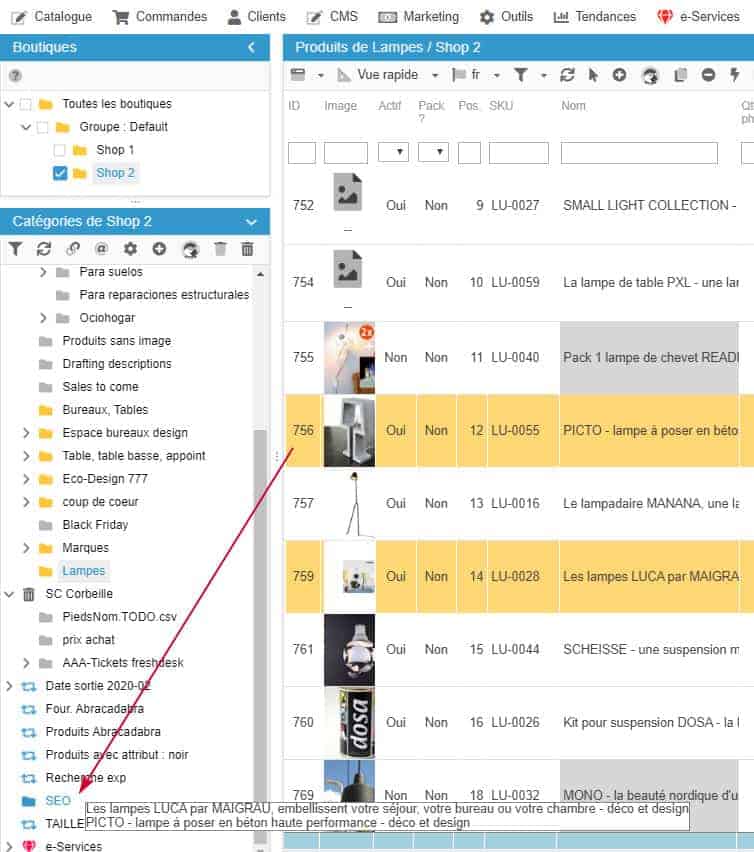Tick the Toutes les boutiques checkbox
The height and width of the screenshot is (852, 754).
pos(26,104)
